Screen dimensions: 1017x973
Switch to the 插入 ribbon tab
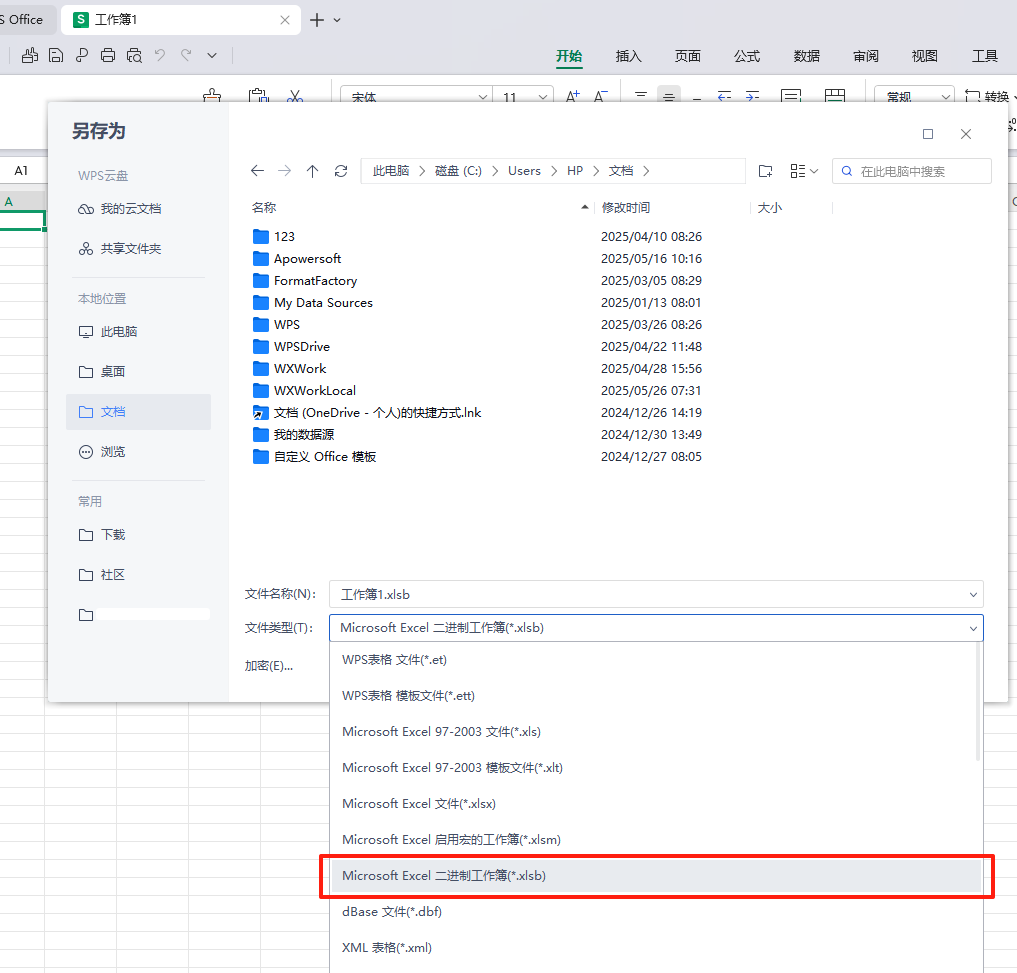[628, 56]
